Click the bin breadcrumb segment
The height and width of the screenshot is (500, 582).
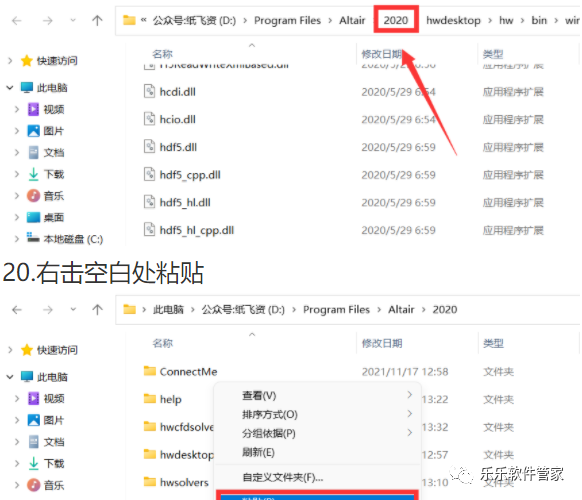click(x=539, y=20)
